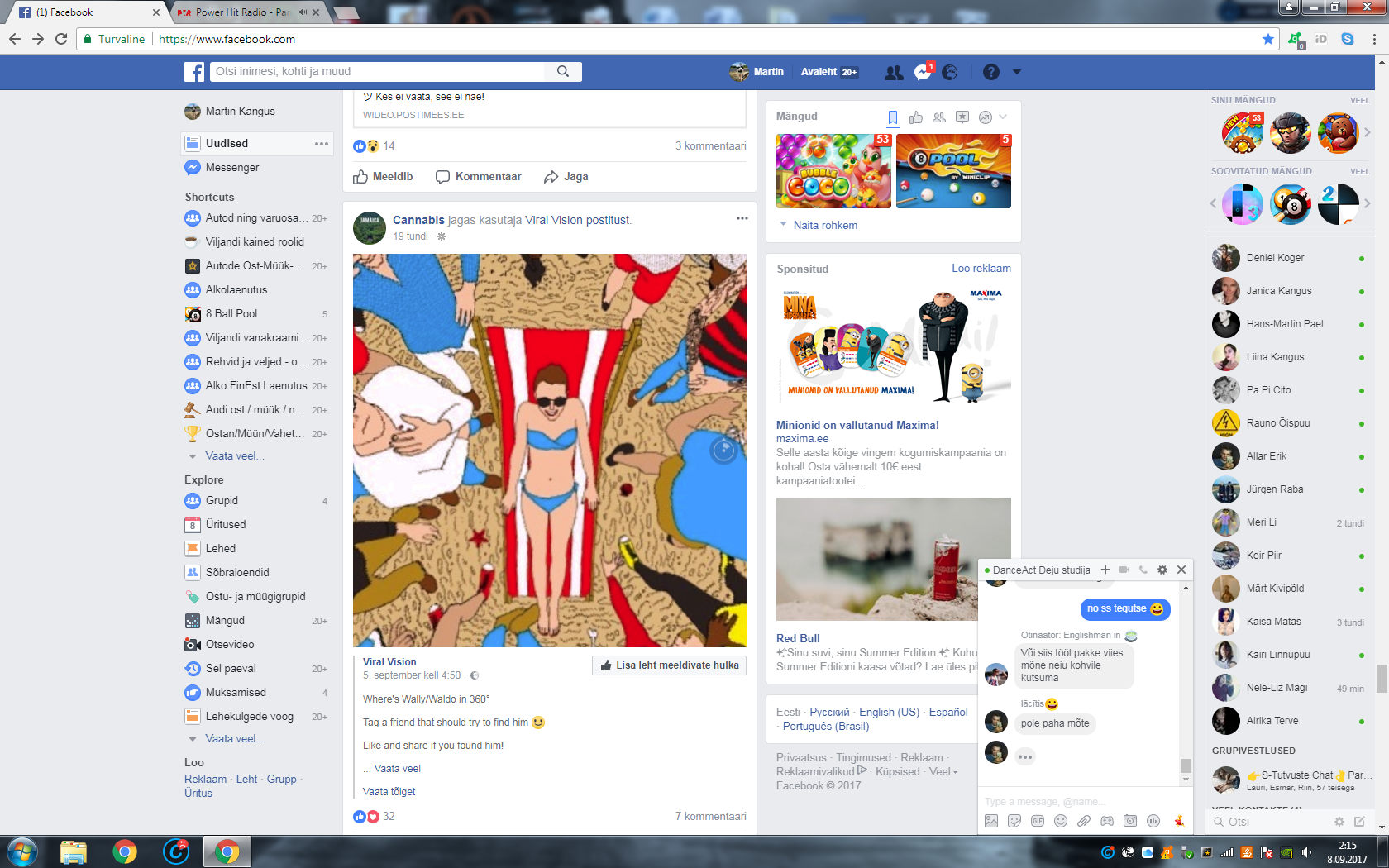Click the Loo reklaam link
Image resolution: width=1389 pixels, height=868 pixels.
click(x=981, y=269)
